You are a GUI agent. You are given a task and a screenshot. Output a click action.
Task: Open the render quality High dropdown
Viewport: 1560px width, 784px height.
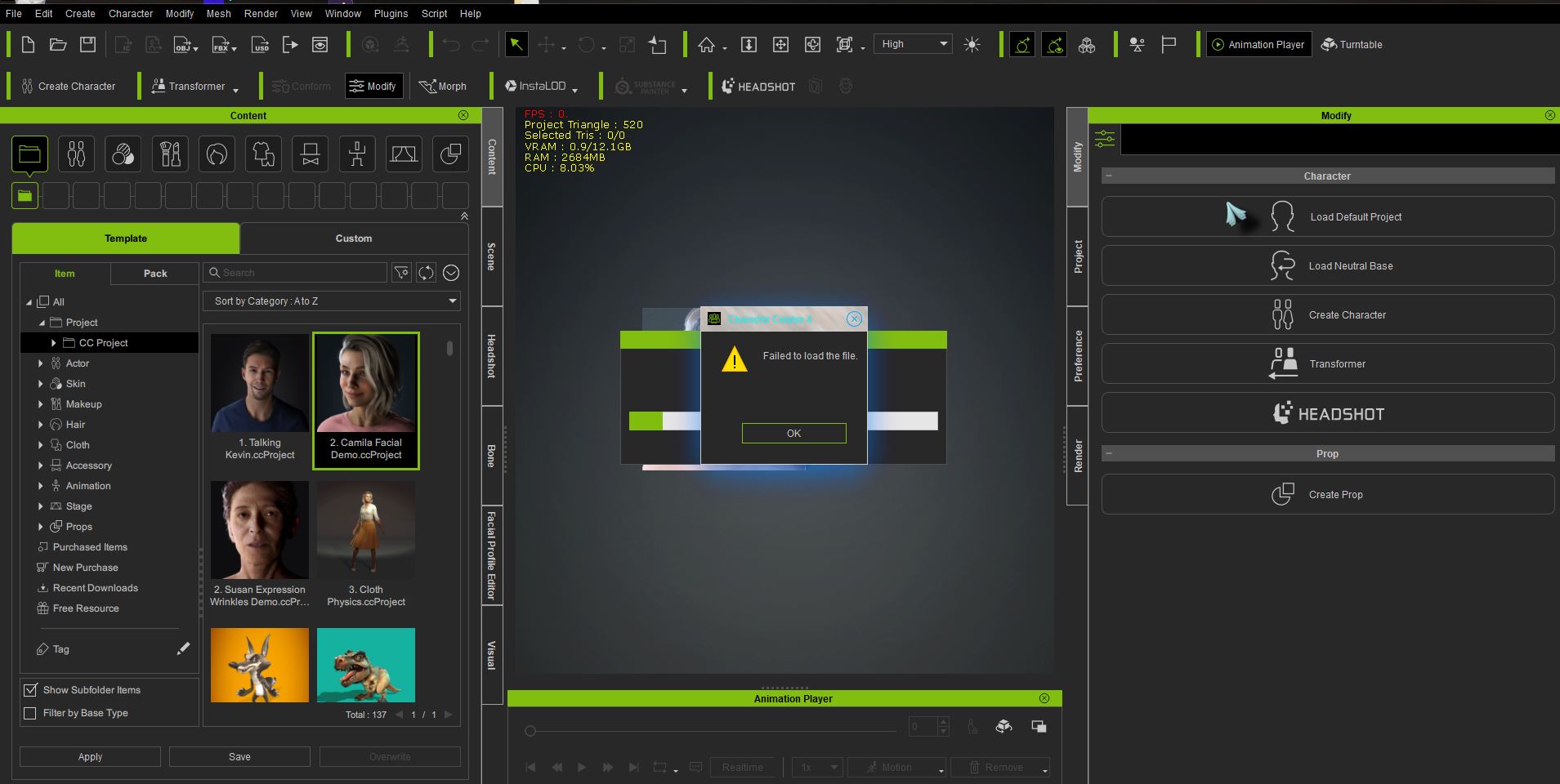click(x=913, y=44)
